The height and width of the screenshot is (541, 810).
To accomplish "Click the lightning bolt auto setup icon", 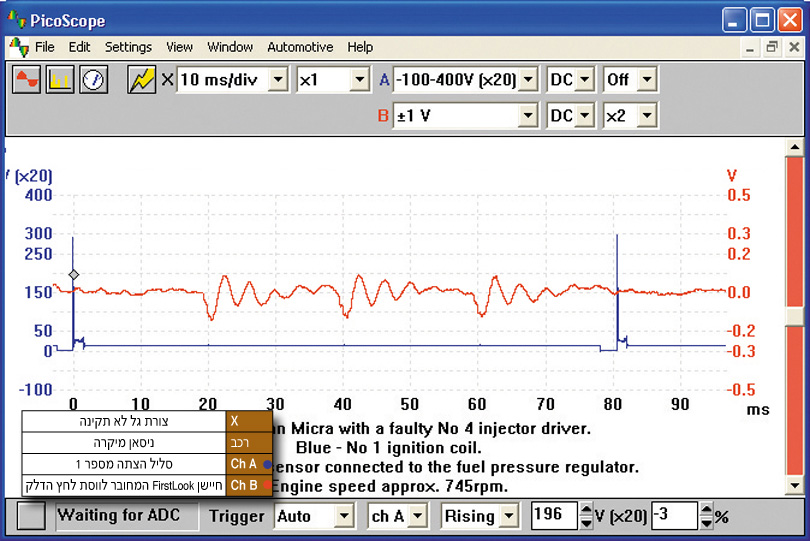I will (x=142, y=80).
